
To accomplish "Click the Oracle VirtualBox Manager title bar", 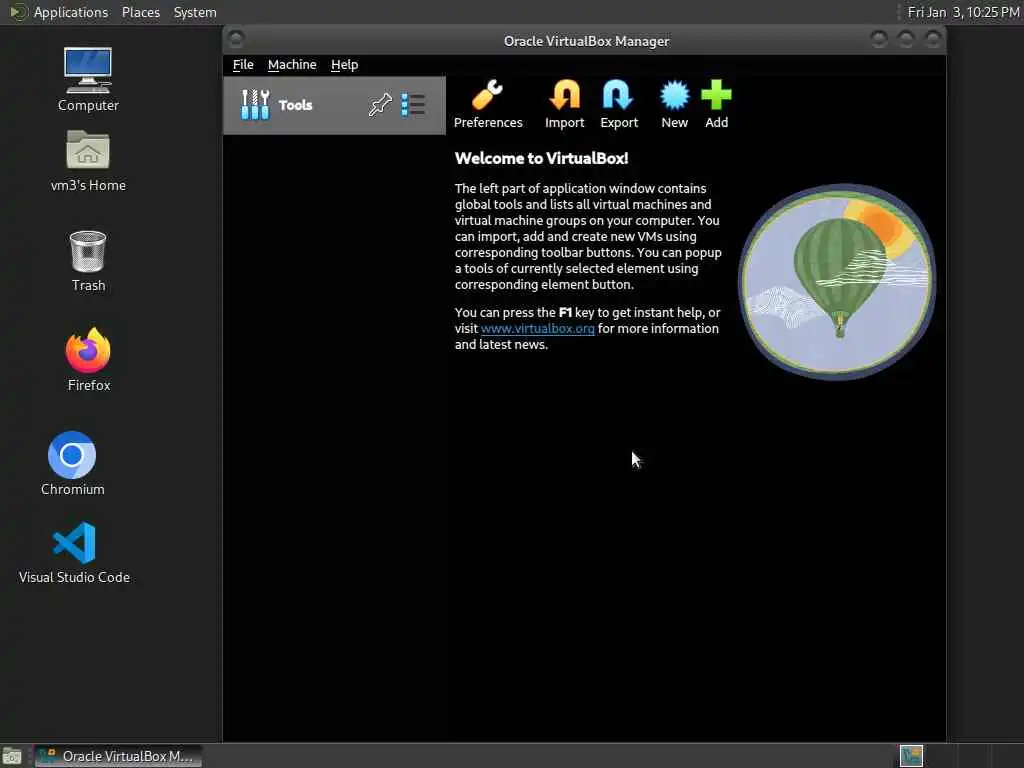I will (586, 41).
